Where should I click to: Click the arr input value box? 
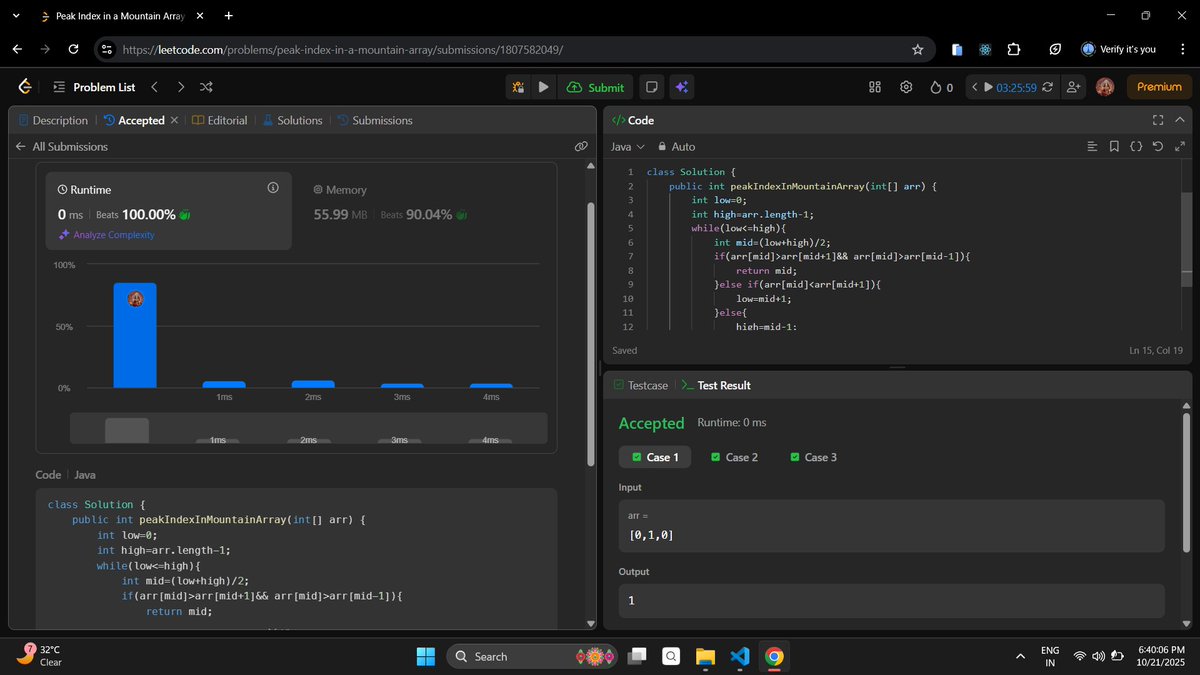(x=892, y=526)
